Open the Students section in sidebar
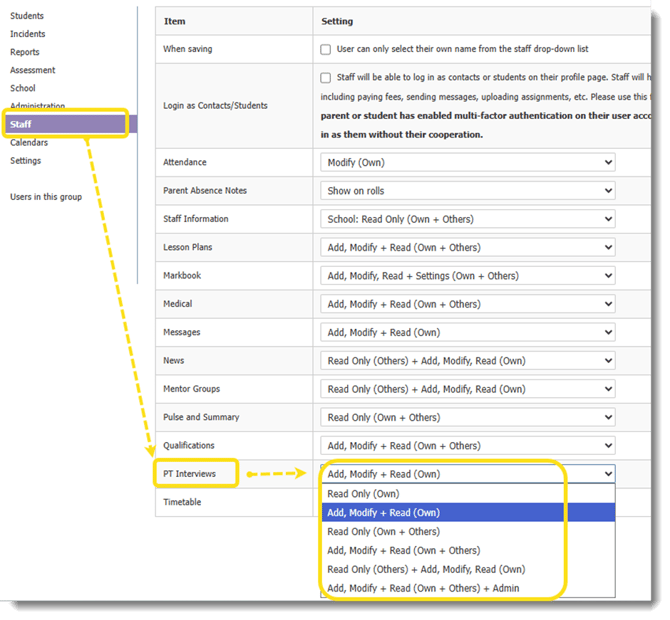Image resolution: width=670 pixels, height=620 pixels. 27,16
